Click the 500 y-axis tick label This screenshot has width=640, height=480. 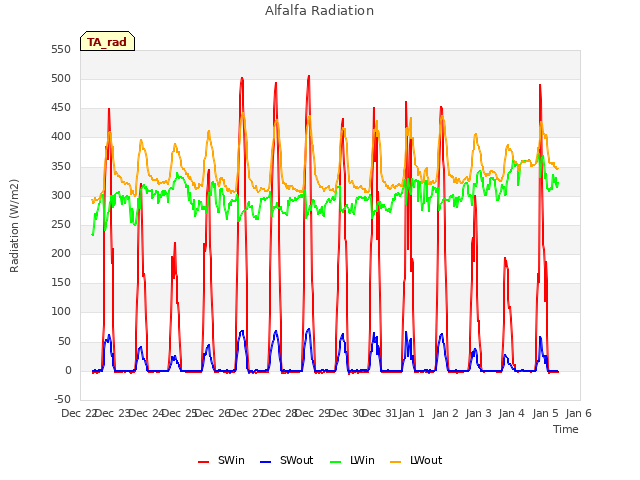[x=61, y=79]
